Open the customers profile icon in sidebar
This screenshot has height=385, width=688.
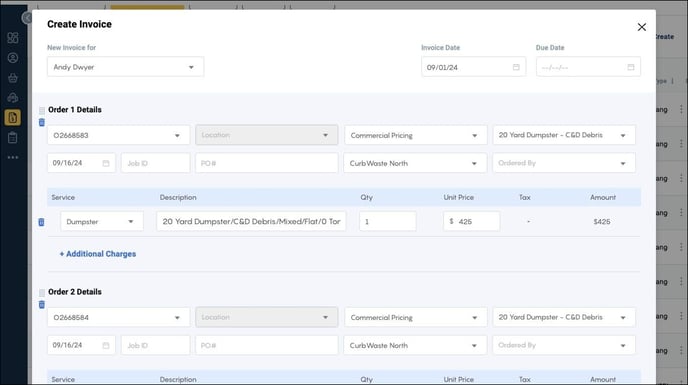click(13, 58)
